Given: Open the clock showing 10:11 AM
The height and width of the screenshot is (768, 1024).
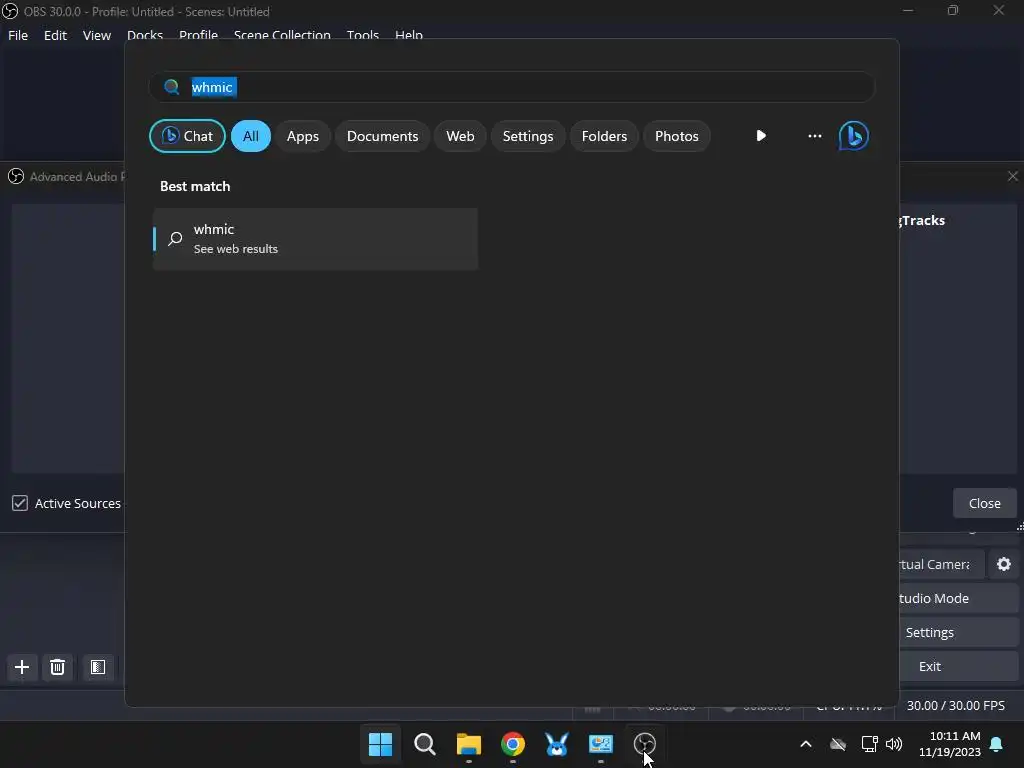Looking at the screenshot, I should [x=950, y=744].
